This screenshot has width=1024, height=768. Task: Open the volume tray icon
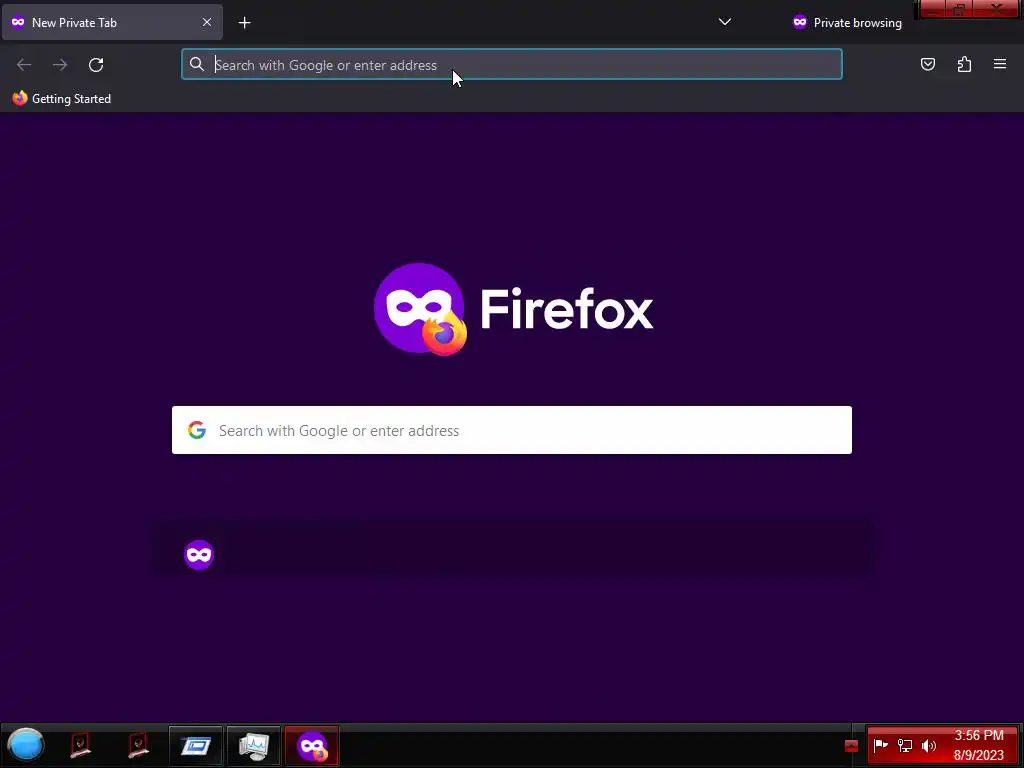pos(929,745)
